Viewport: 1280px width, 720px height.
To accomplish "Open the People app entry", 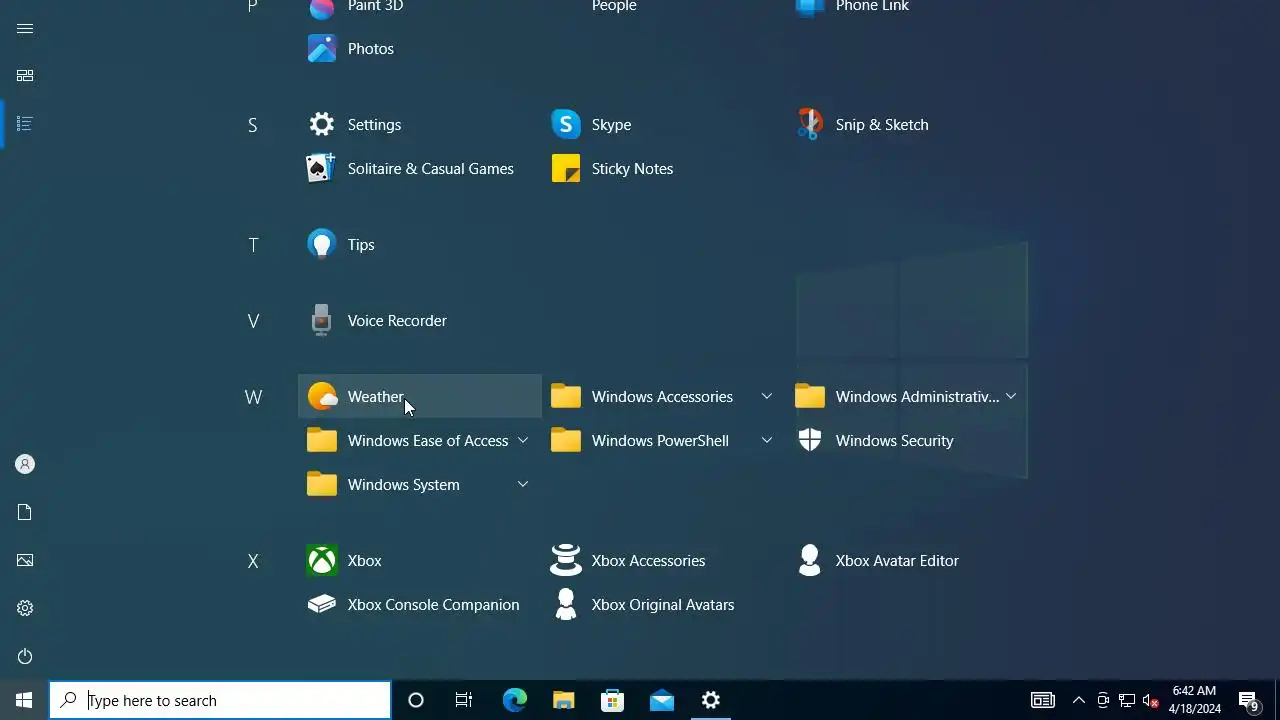I will tap(664, 8).
